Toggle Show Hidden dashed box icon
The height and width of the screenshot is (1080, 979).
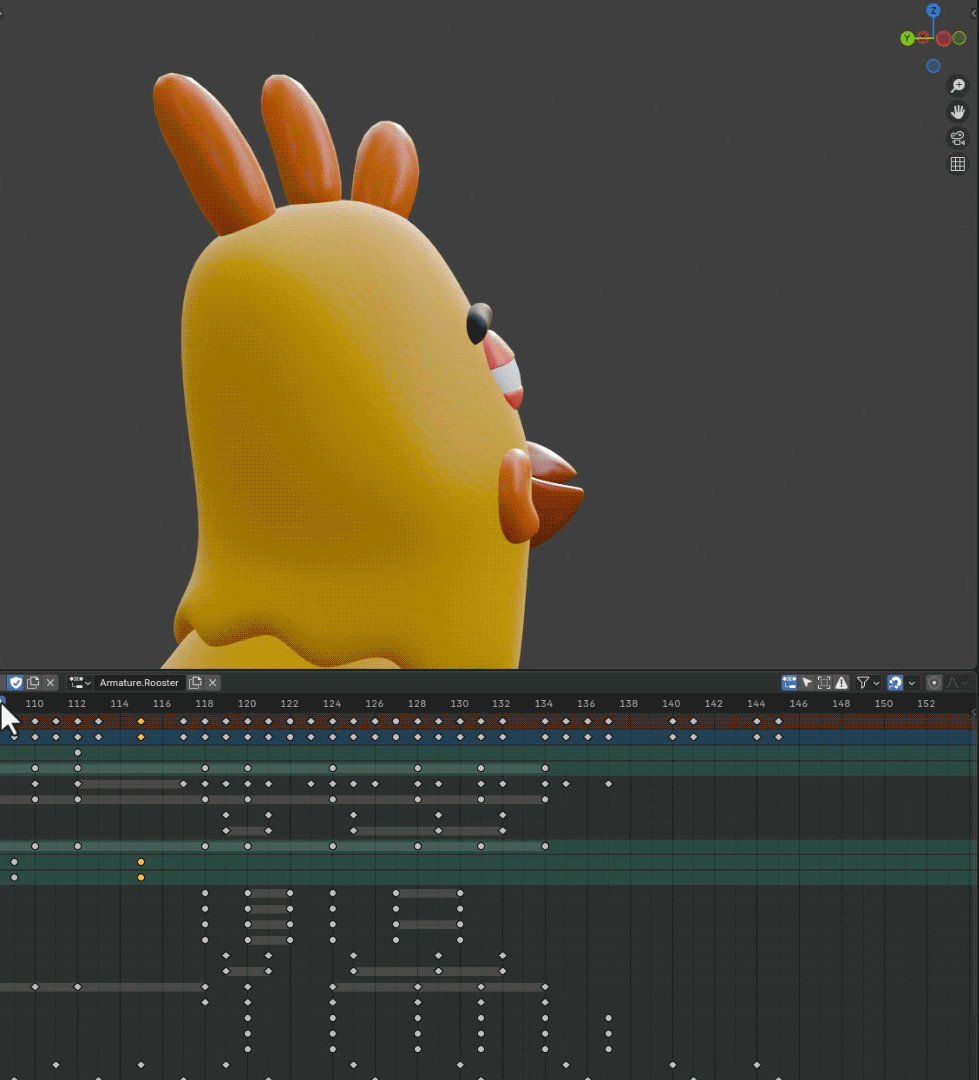click(824, 683)
